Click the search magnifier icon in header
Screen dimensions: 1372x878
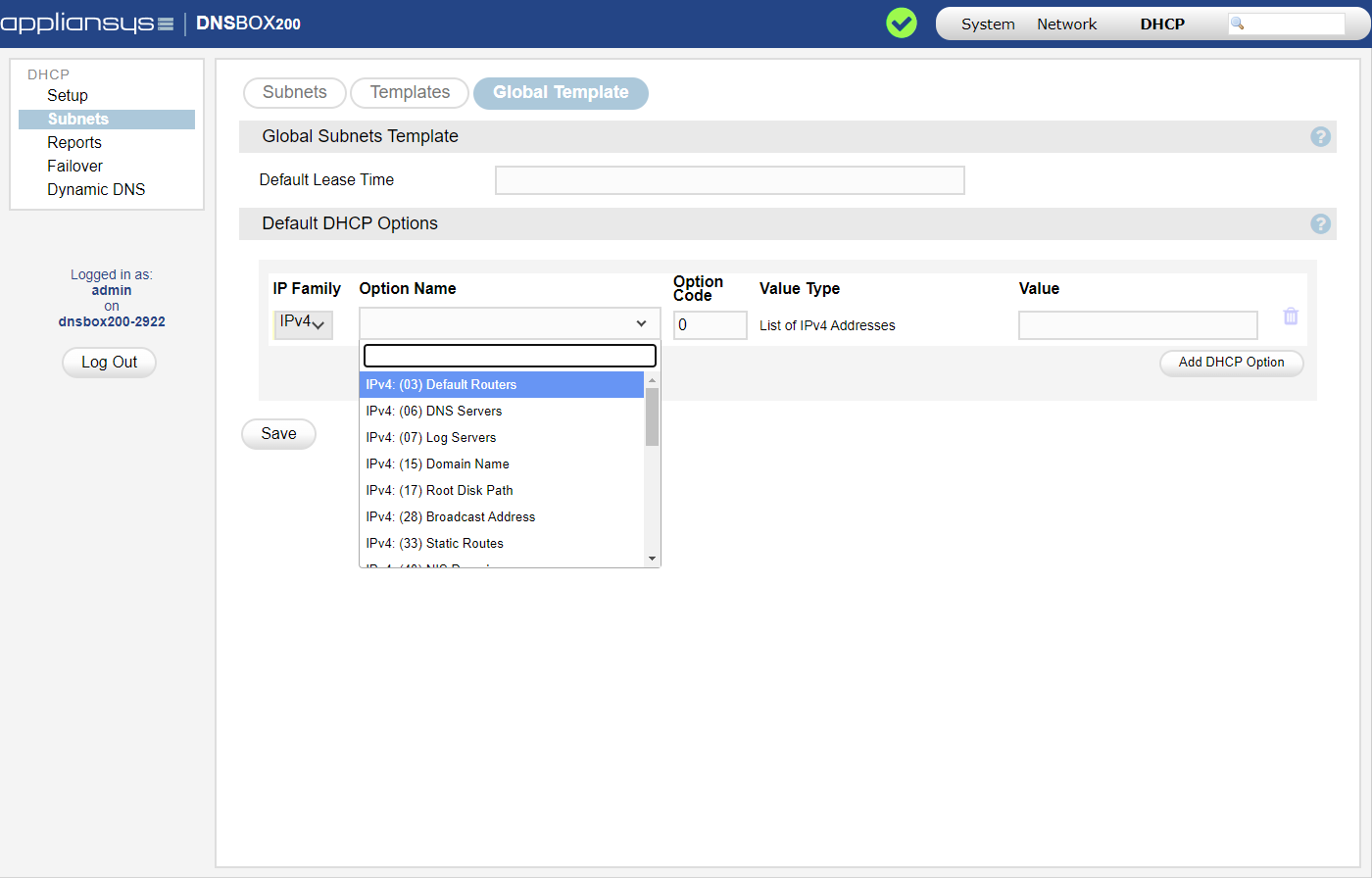tap(1238, 24)
